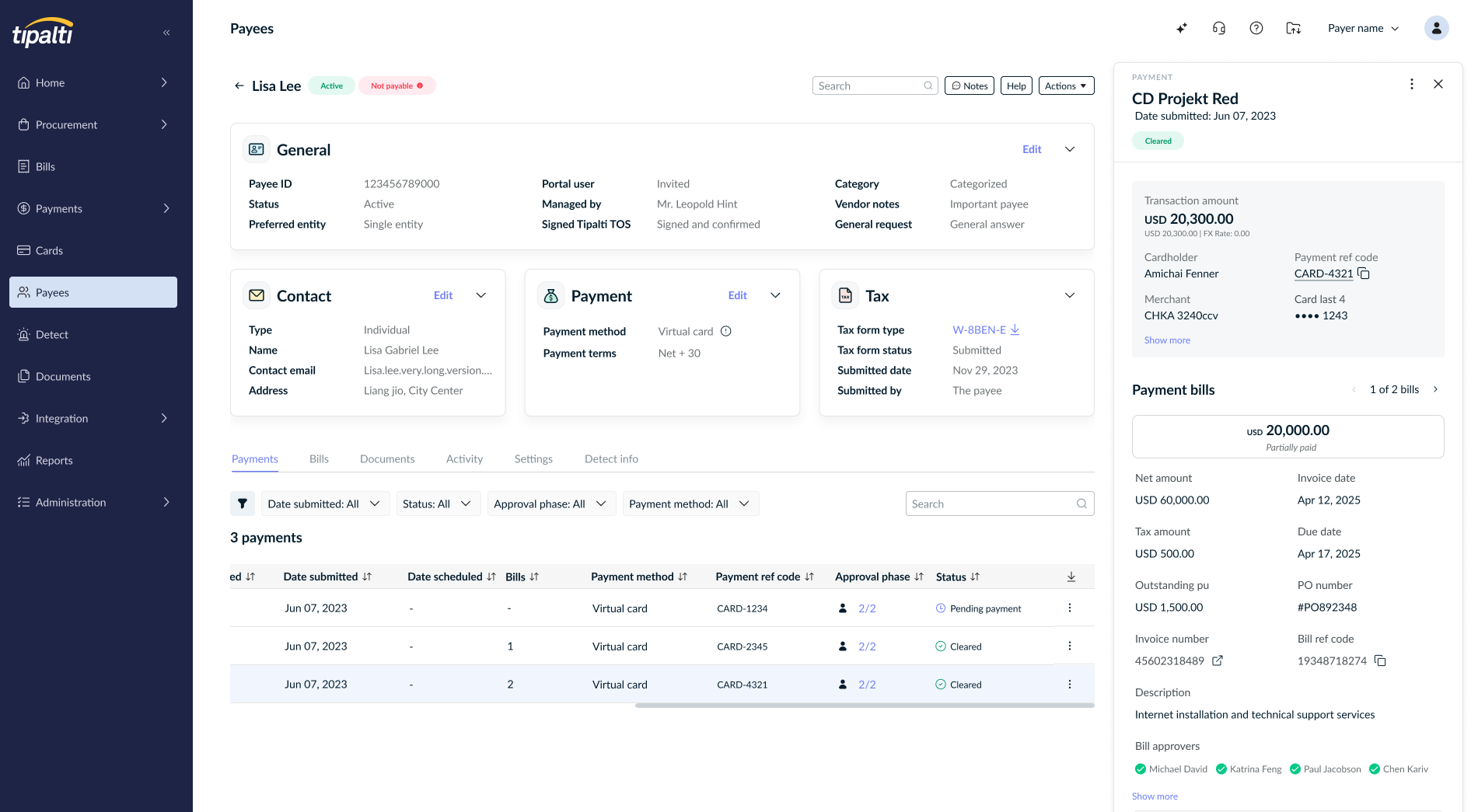
Task: Go to next payment bill arrow
Action: tap(1435, 389)
